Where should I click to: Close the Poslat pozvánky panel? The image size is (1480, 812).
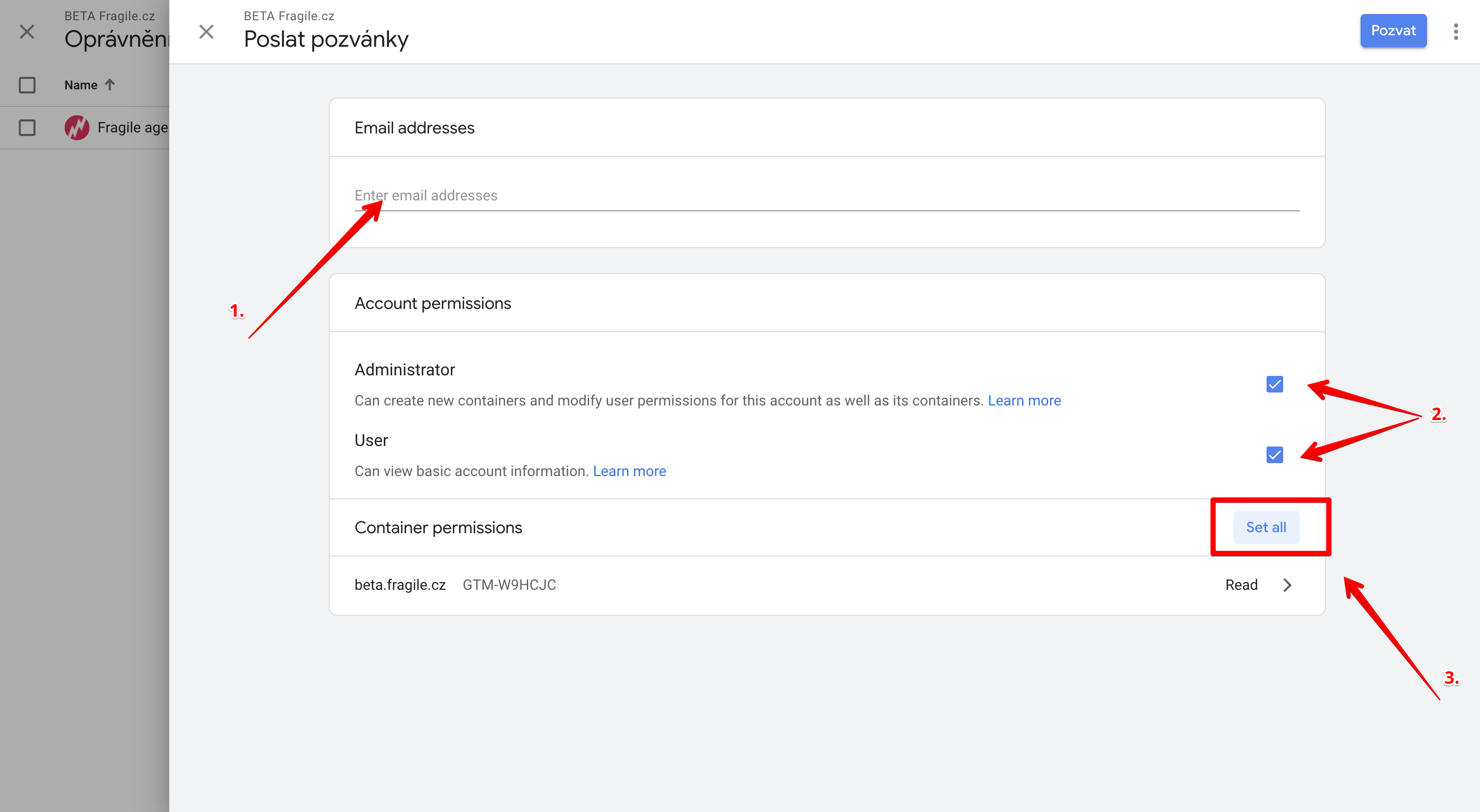tap(206, 32)
